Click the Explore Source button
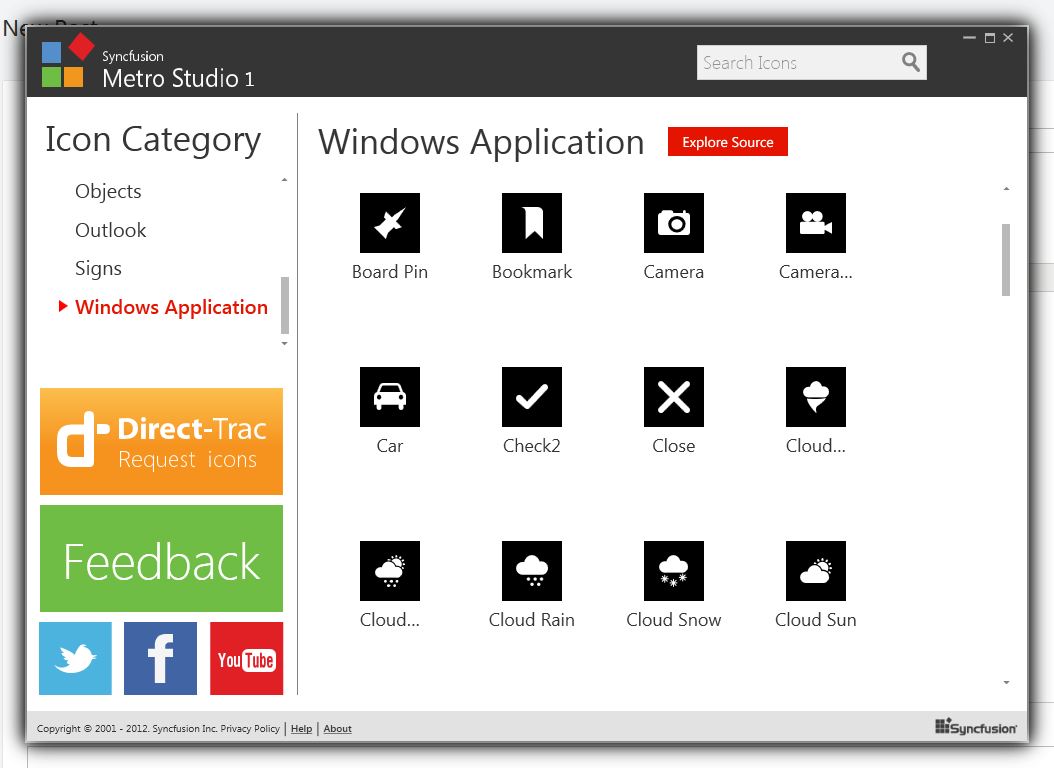 (x=727, y=142)
